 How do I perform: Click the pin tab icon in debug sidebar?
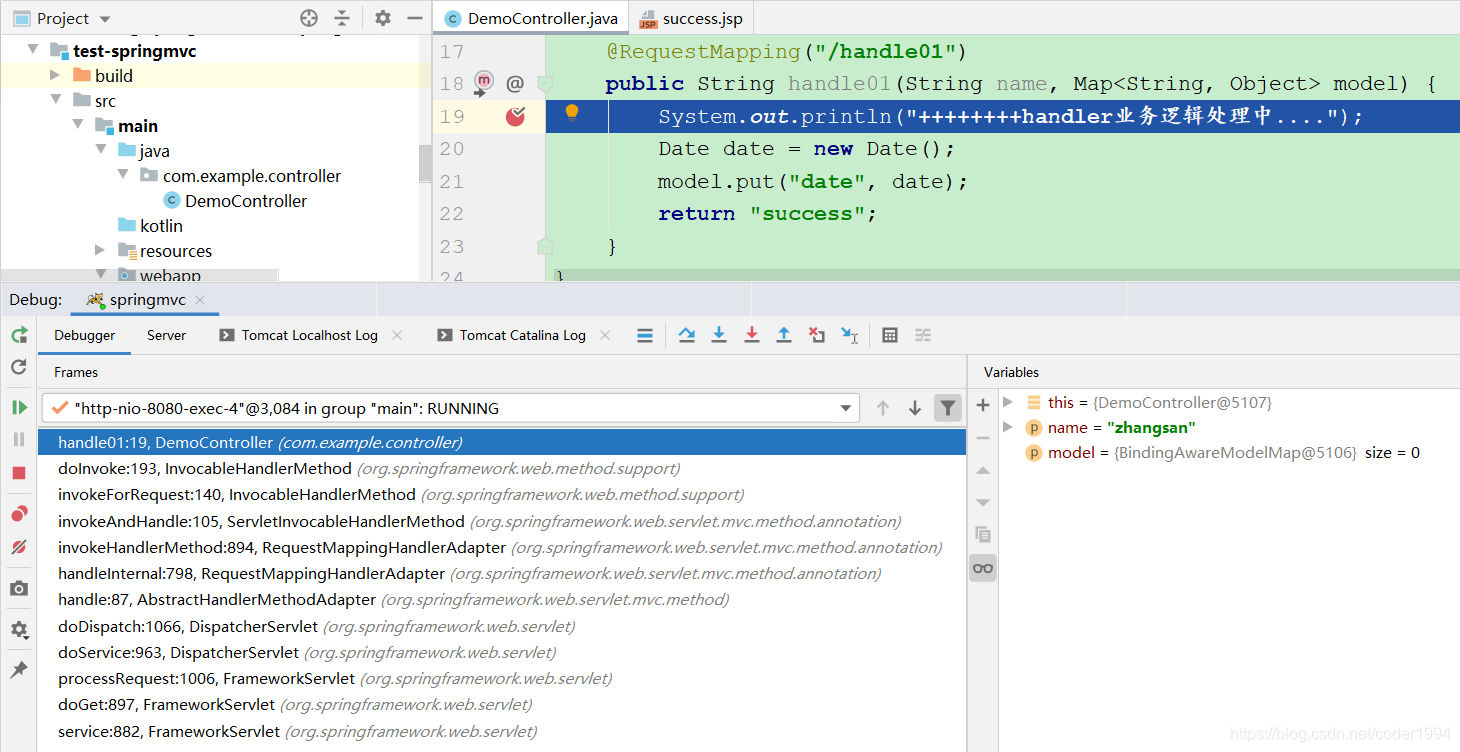[19, 670]
